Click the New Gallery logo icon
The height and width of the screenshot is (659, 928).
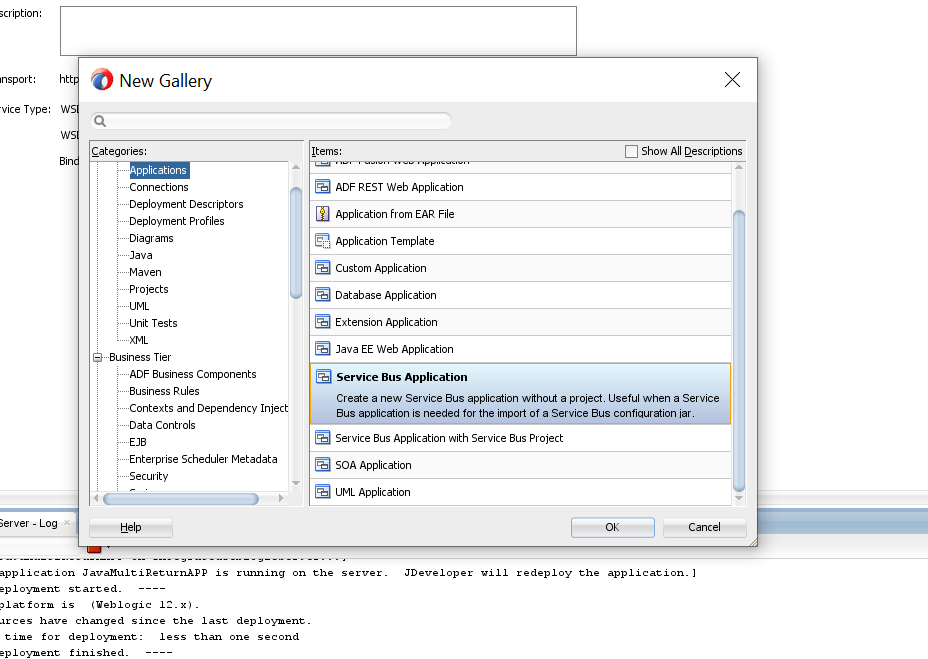[x=102, y=79]
